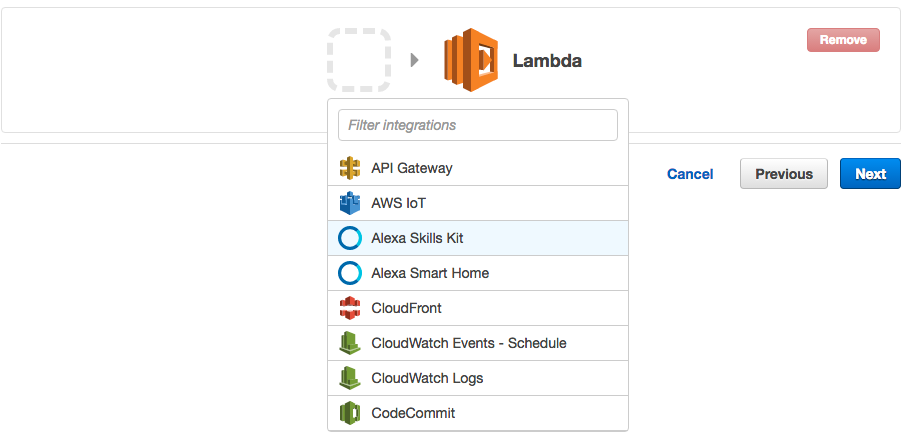Click the CloudWatch Logs icon
This screenshot has height=435, width=905.
[x=349, y=378]
